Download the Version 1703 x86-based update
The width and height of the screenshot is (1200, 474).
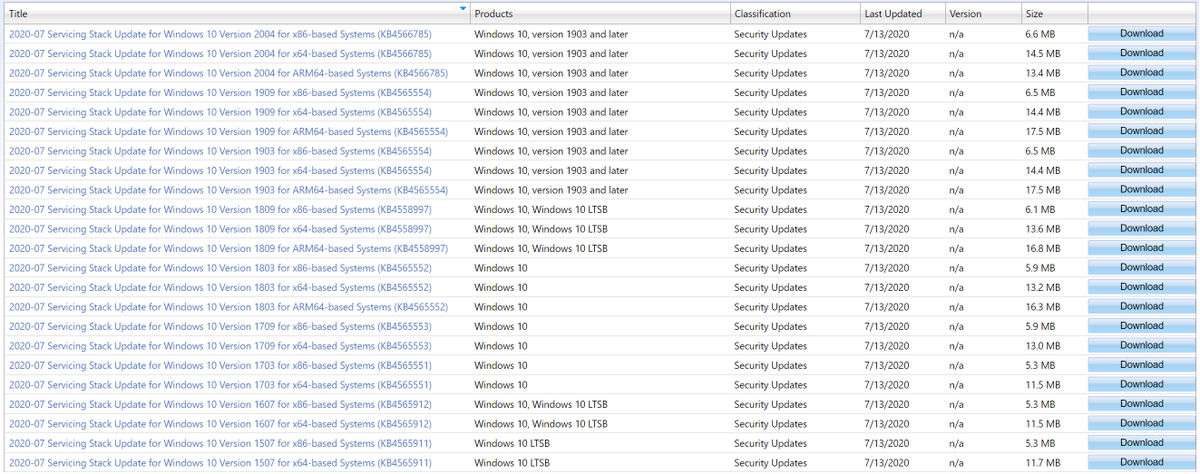1141,365
